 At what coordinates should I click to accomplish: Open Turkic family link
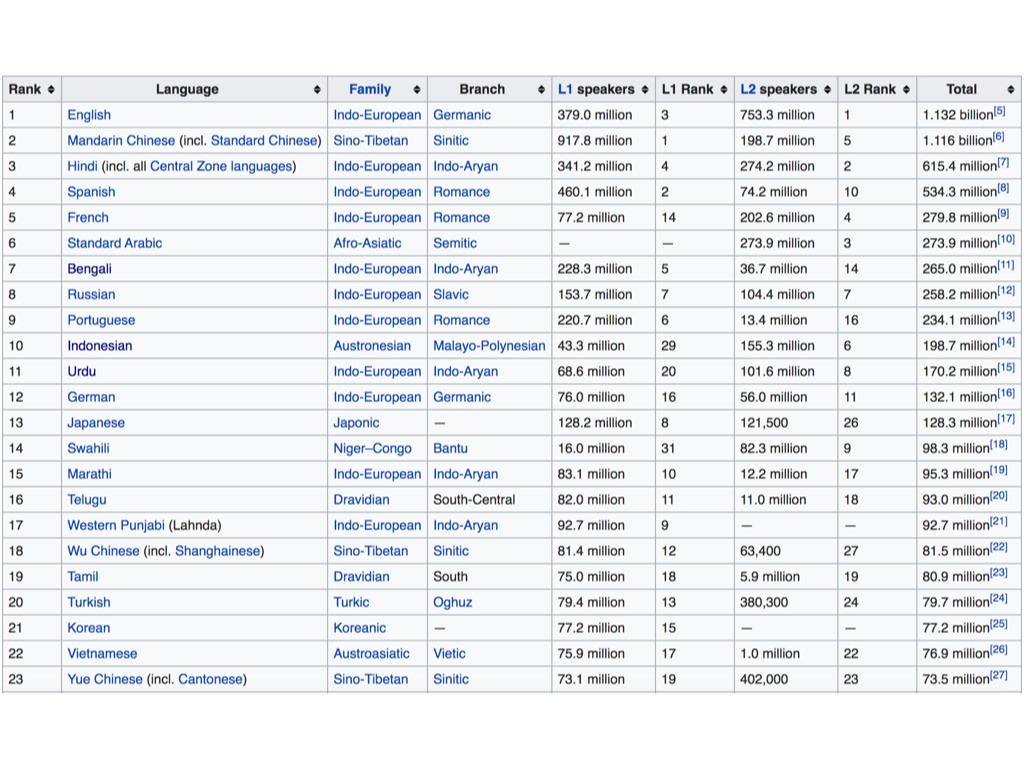351,602
